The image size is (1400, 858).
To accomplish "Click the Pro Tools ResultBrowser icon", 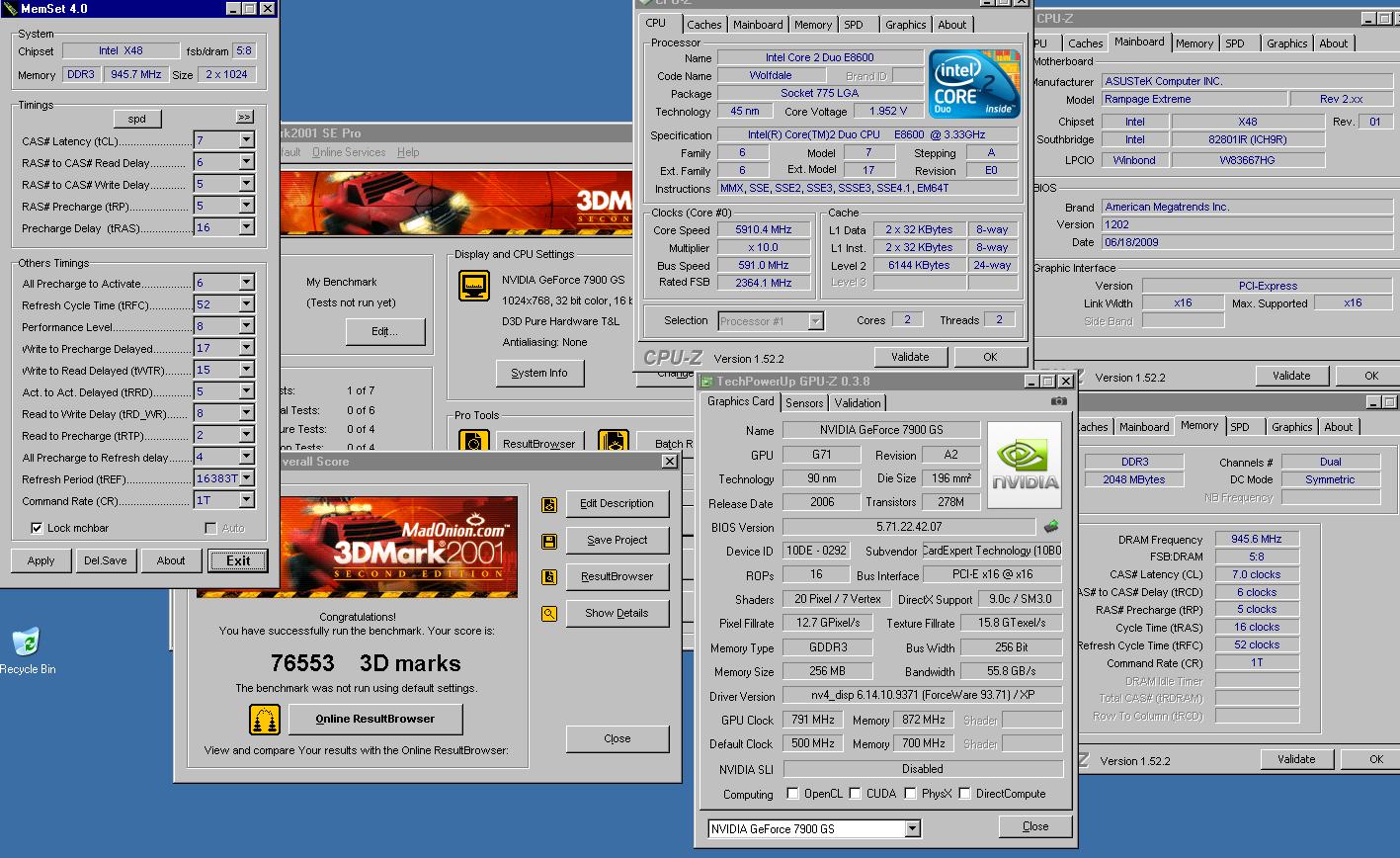I will (474, 442).
